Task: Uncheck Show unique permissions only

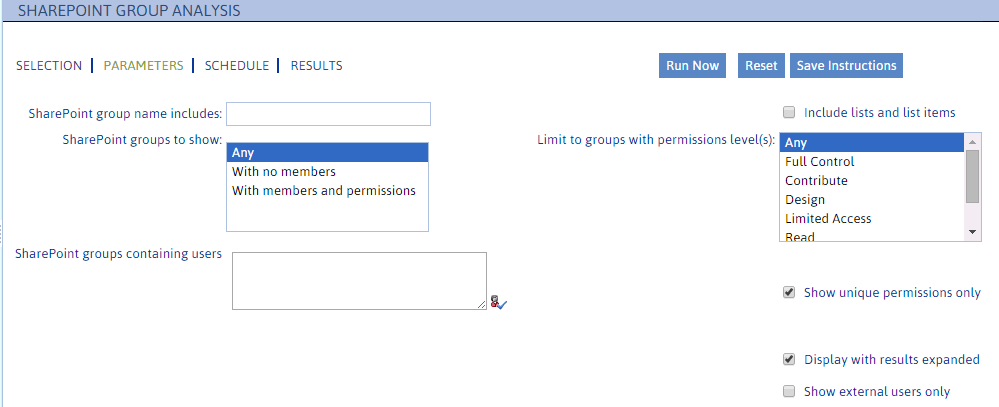Action: (789, 293)
